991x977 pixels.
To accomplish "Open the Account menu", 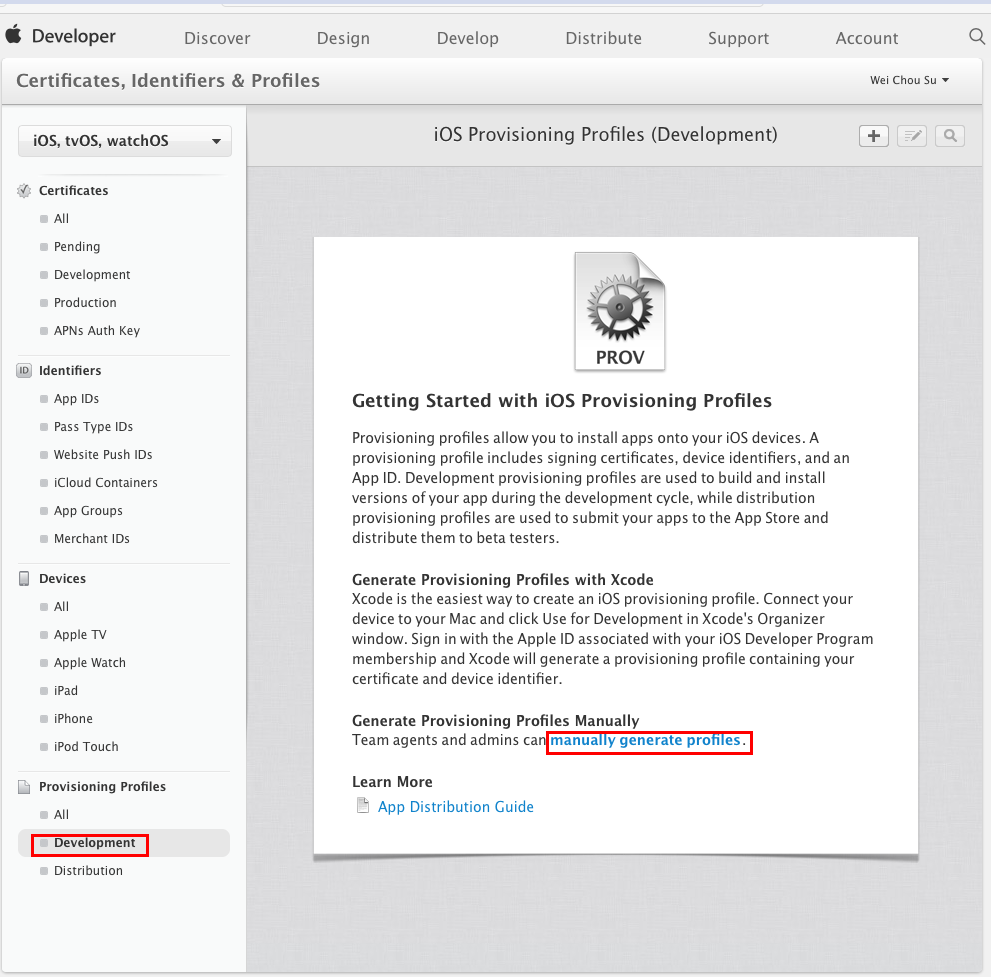I will (x=866, y=39).
